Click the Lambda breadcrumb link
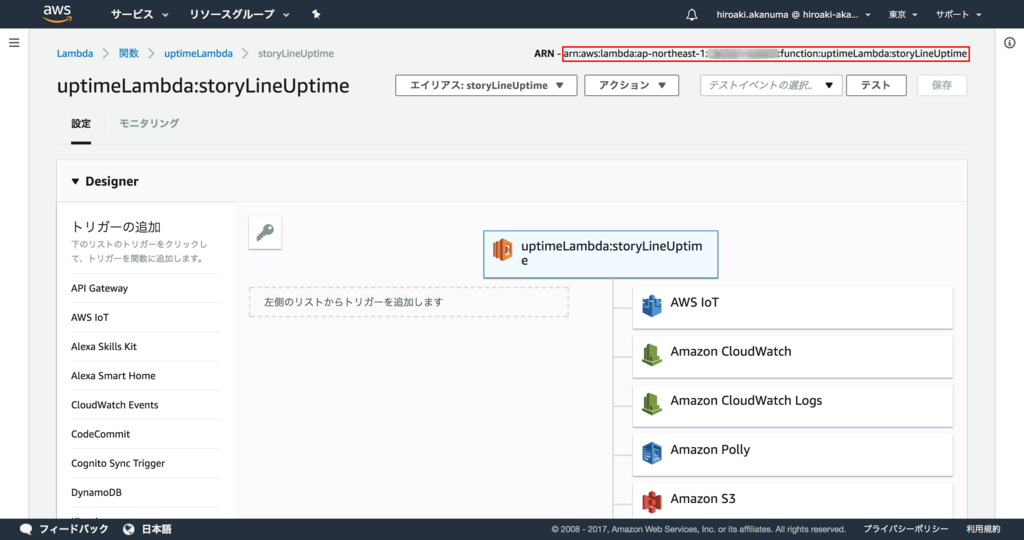 click(x=74, y=54)
